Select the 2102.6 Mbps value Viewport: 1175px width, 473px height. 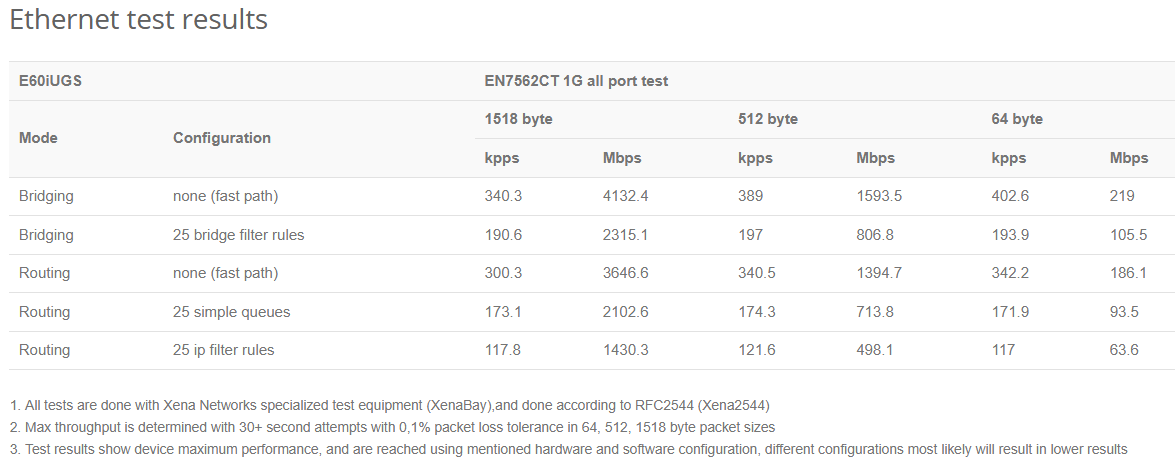(x=626, y=312)
